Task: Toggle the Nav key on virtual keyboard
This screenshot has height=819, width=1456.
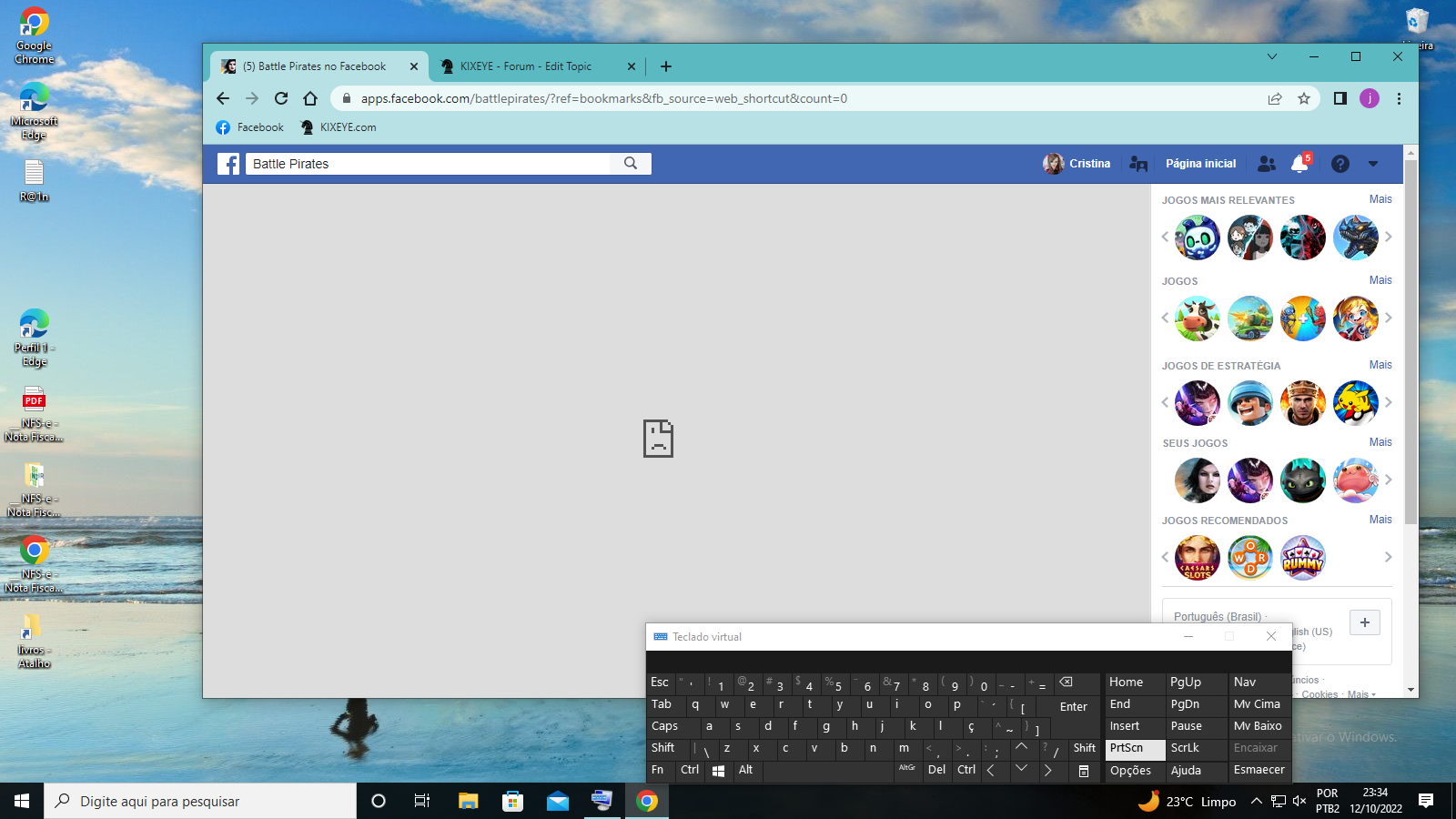Action: pyautogui.click(x=1259, y=682)
